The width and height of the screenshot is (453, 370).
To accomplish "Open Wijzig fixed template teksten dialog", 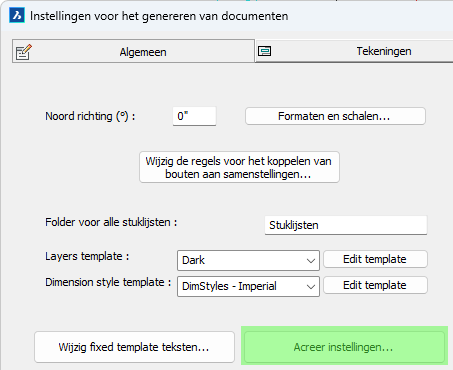I will coord(134,347).
